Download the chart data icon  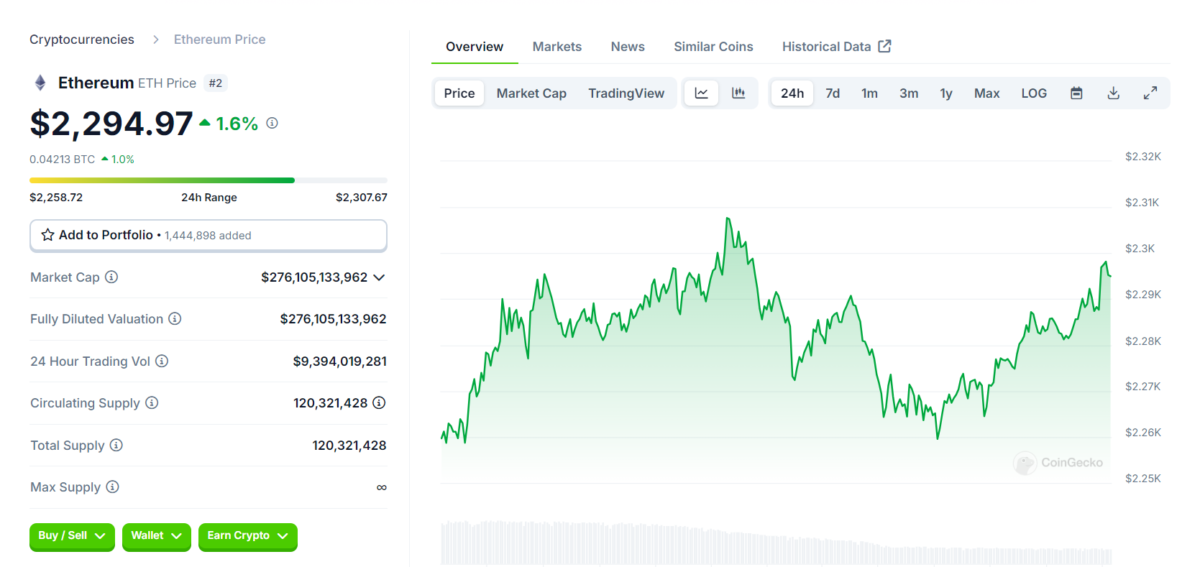[1113, 93]
